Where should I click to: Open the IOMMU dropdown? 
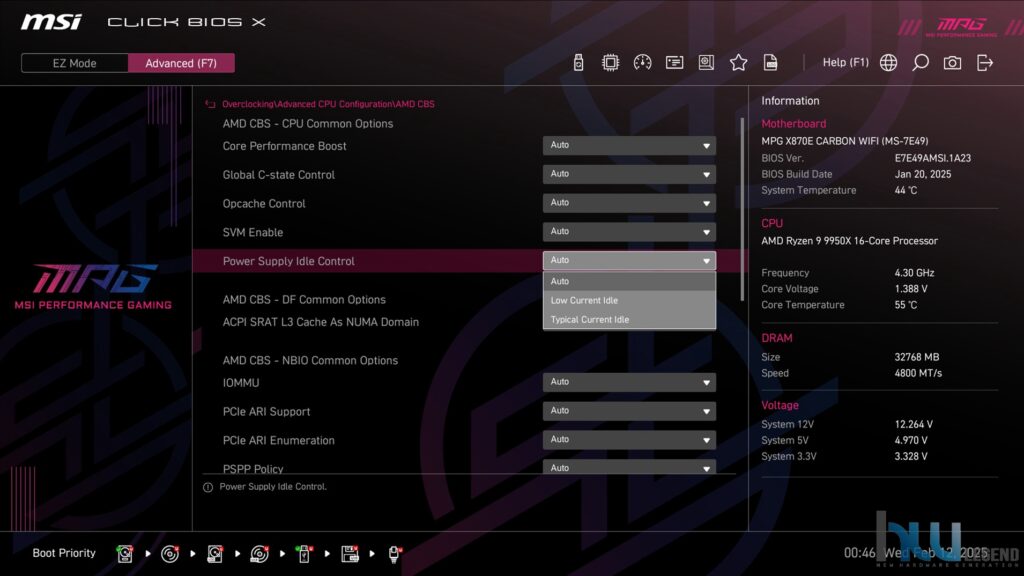[629, 382]
